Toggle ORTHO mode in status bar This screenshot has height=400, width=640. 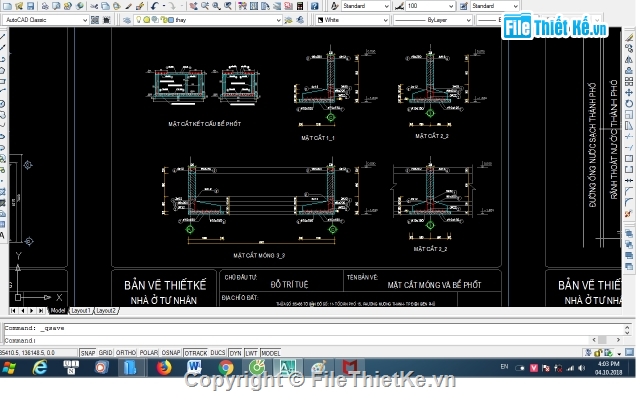[x=126, y=353]
